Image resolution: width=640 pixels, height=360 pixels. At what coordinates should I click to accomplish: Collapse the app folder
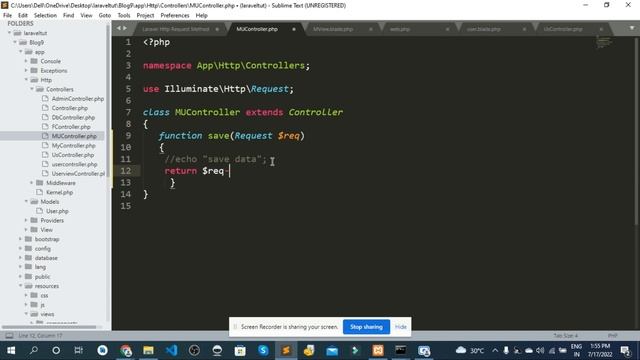(21, 52)
